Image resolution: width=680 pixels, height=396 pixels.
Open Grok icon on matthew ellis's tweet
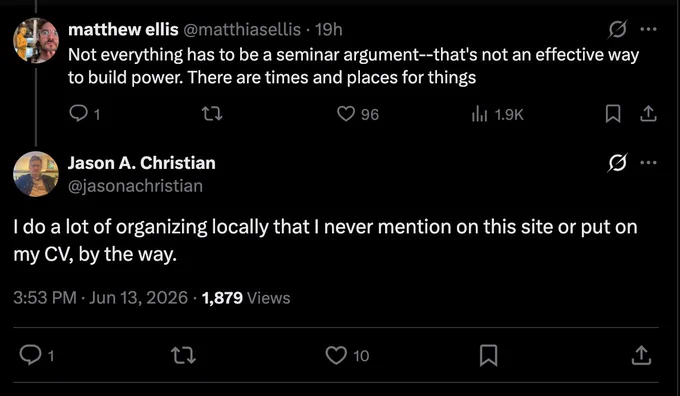617,29
